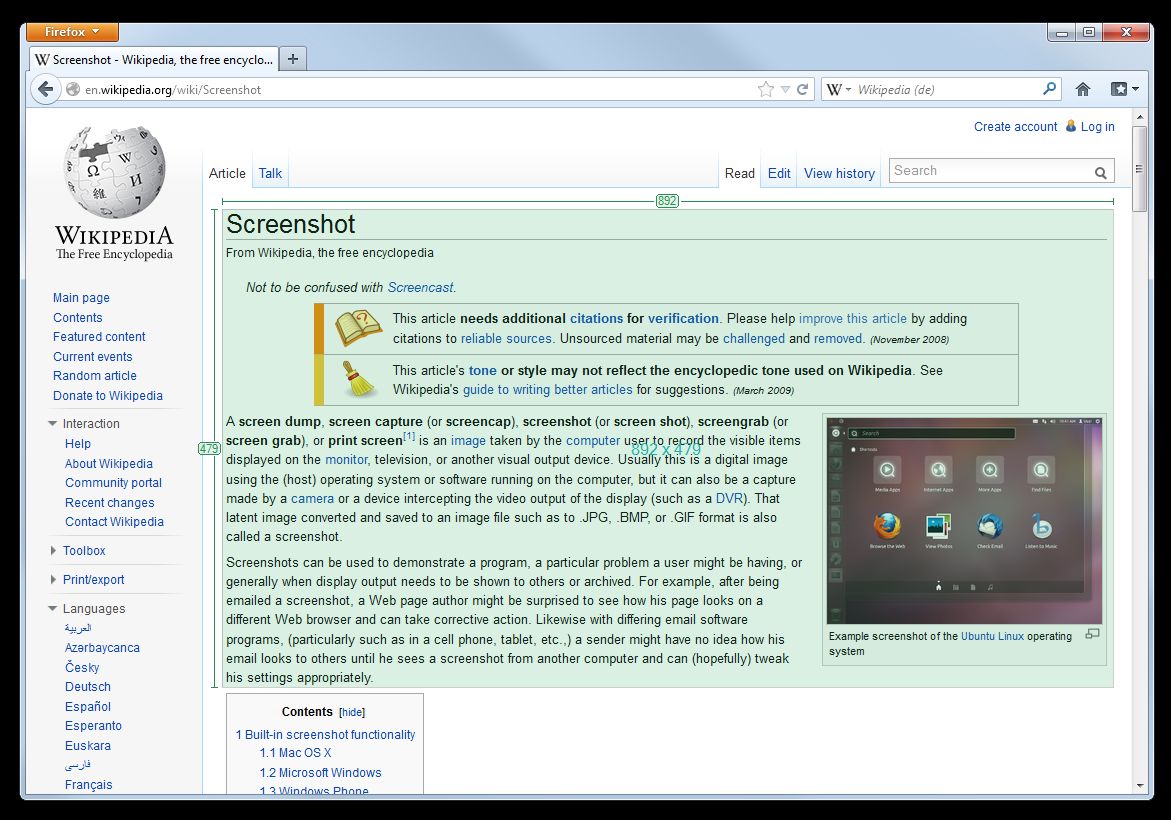The width and height of the screenshot is (1171, 820).
Task: Open the orange Firefox menu button
Action: 72,32
